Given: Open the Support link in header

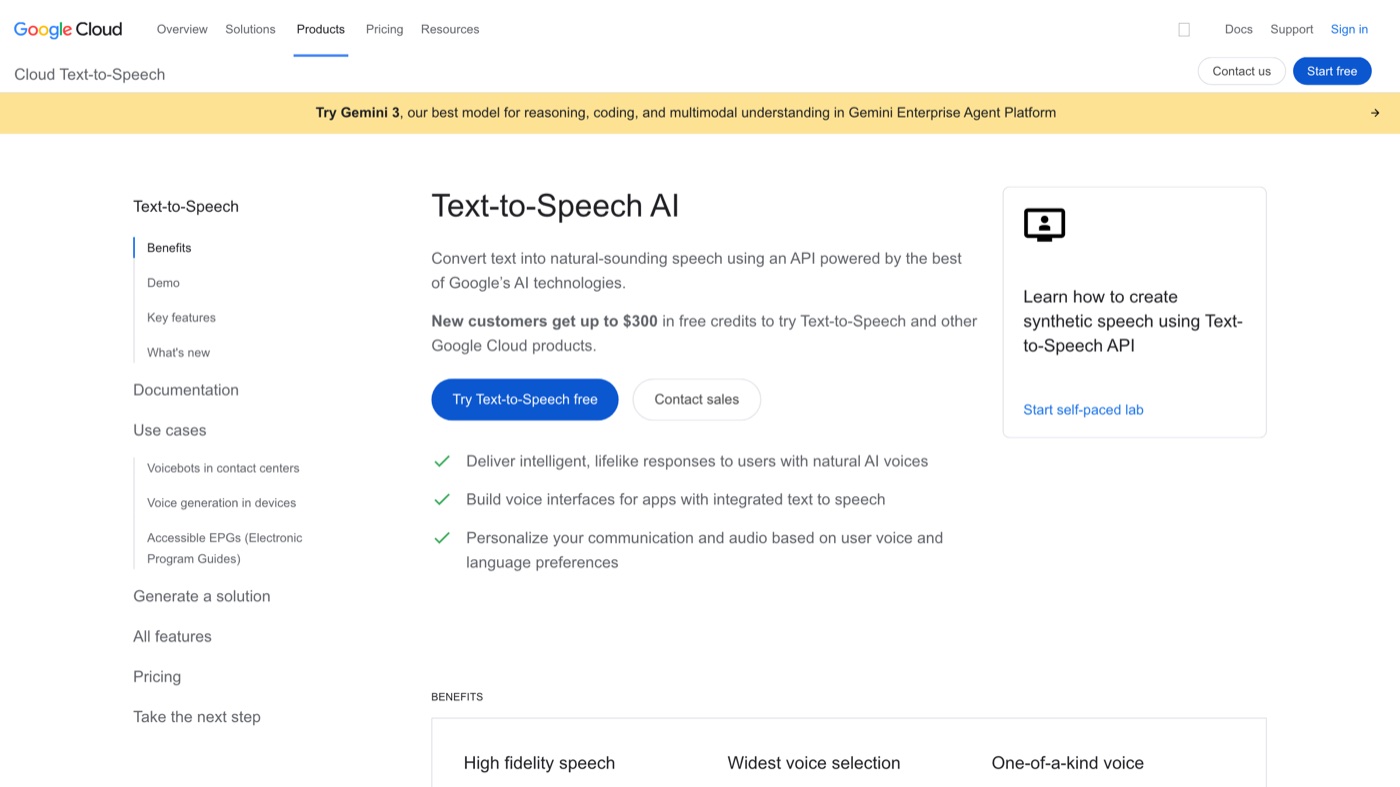Looking at the screenshot, I should point(1291,29).
